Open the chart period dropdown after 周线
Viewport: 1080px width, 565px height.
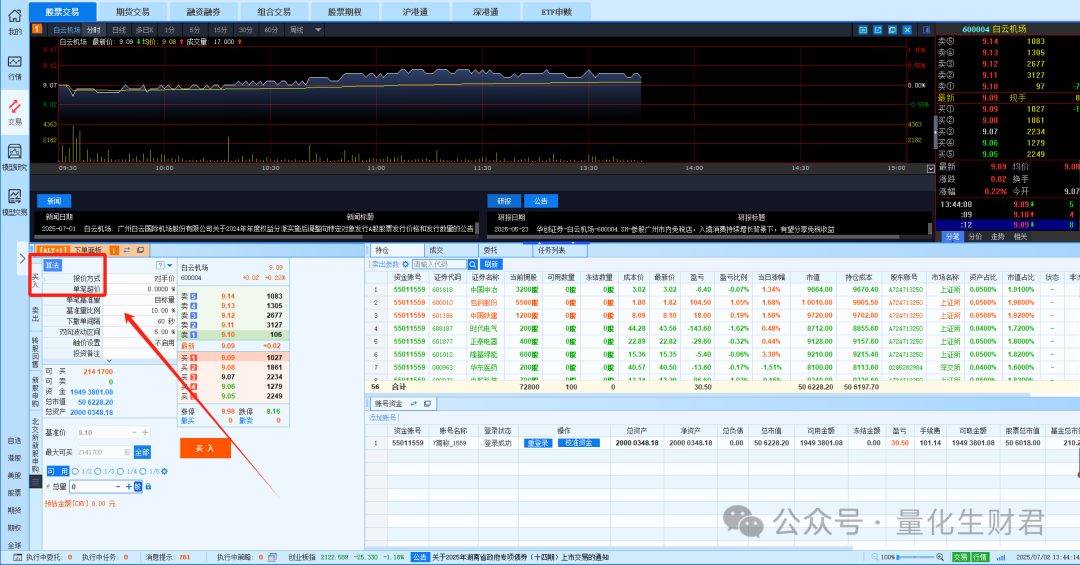click(x=318, y=30)
